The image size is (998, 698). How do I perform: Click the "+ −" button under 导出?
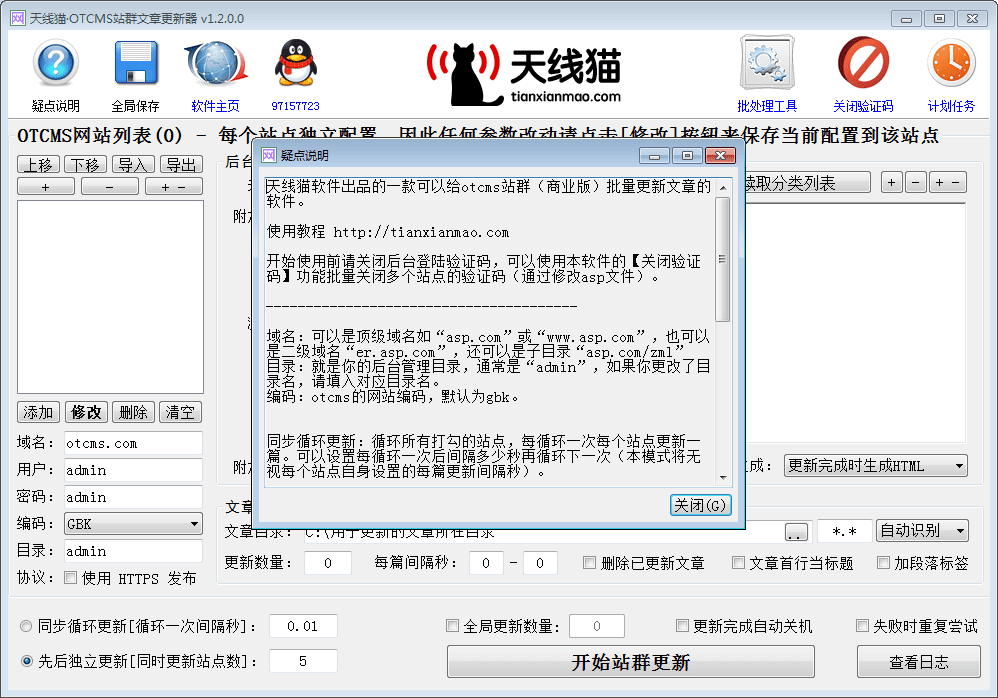point(174,187)
